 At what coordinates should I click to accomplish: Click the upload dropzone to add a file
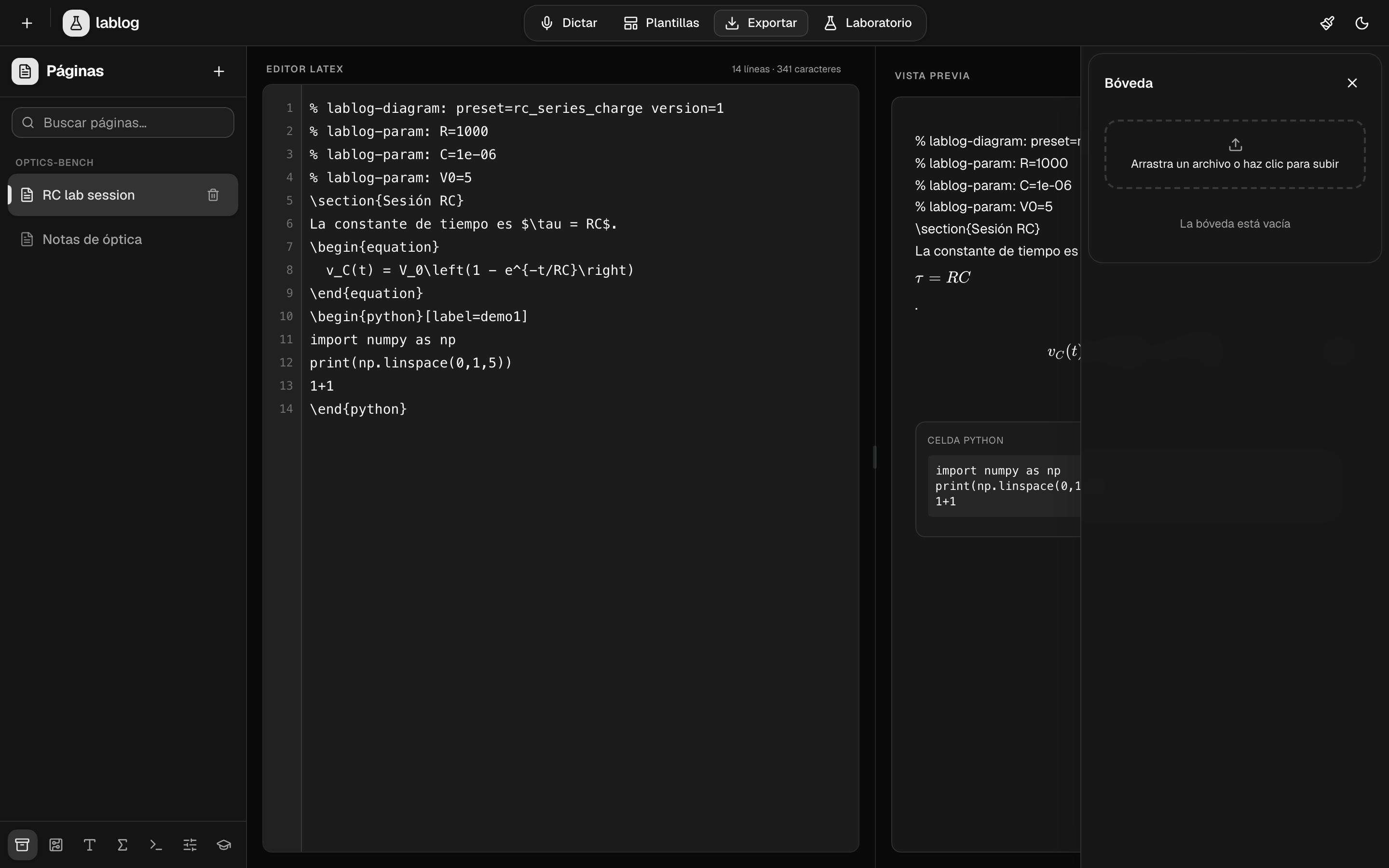[x=1235, y=154]
